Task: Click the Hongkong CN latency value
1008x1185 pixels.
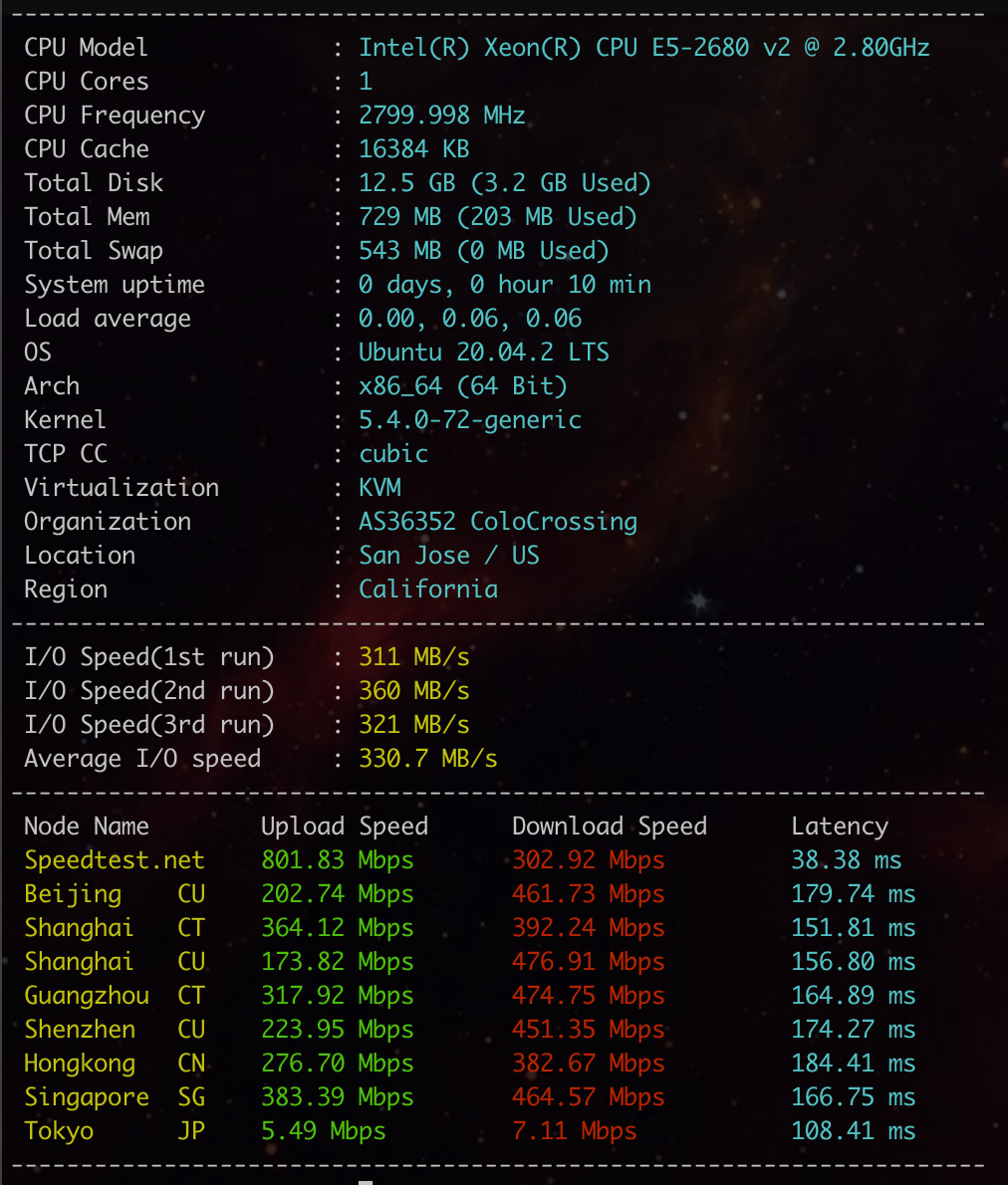Action: coord(853,1064)
